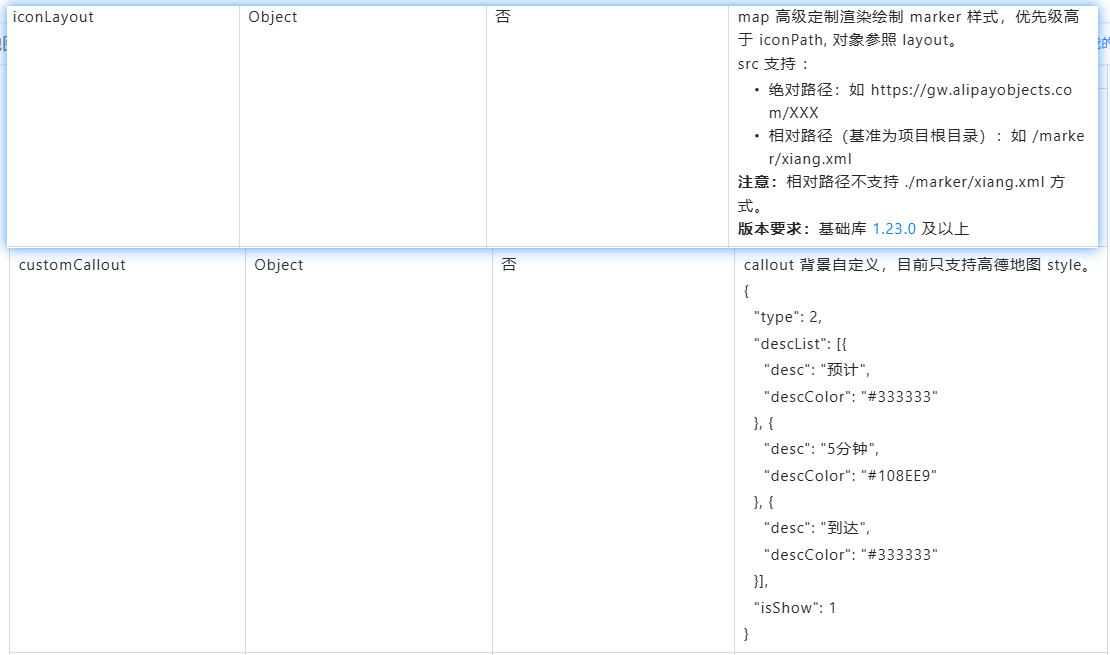Viewport: 1110px width, 655px height.
Task: Click the "desc": "预计" line
Action: (817, 370)
